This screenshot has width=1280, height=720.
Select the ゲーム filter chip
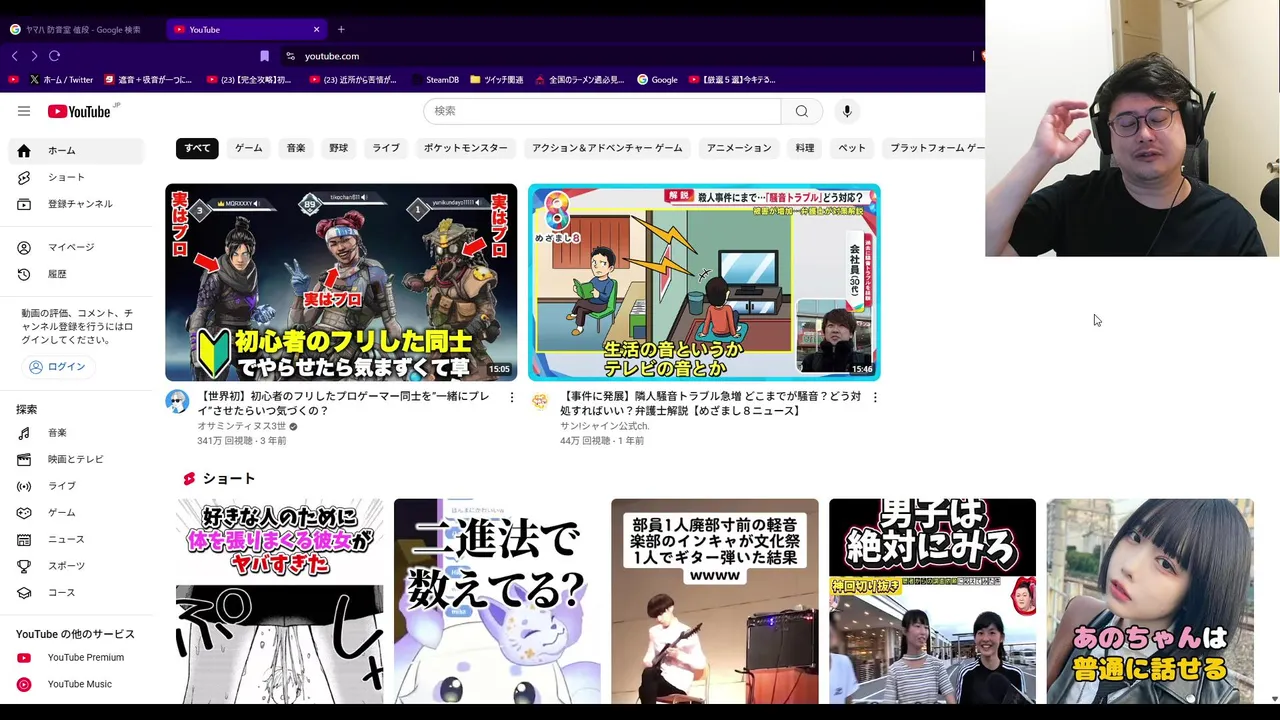[249, 148]
